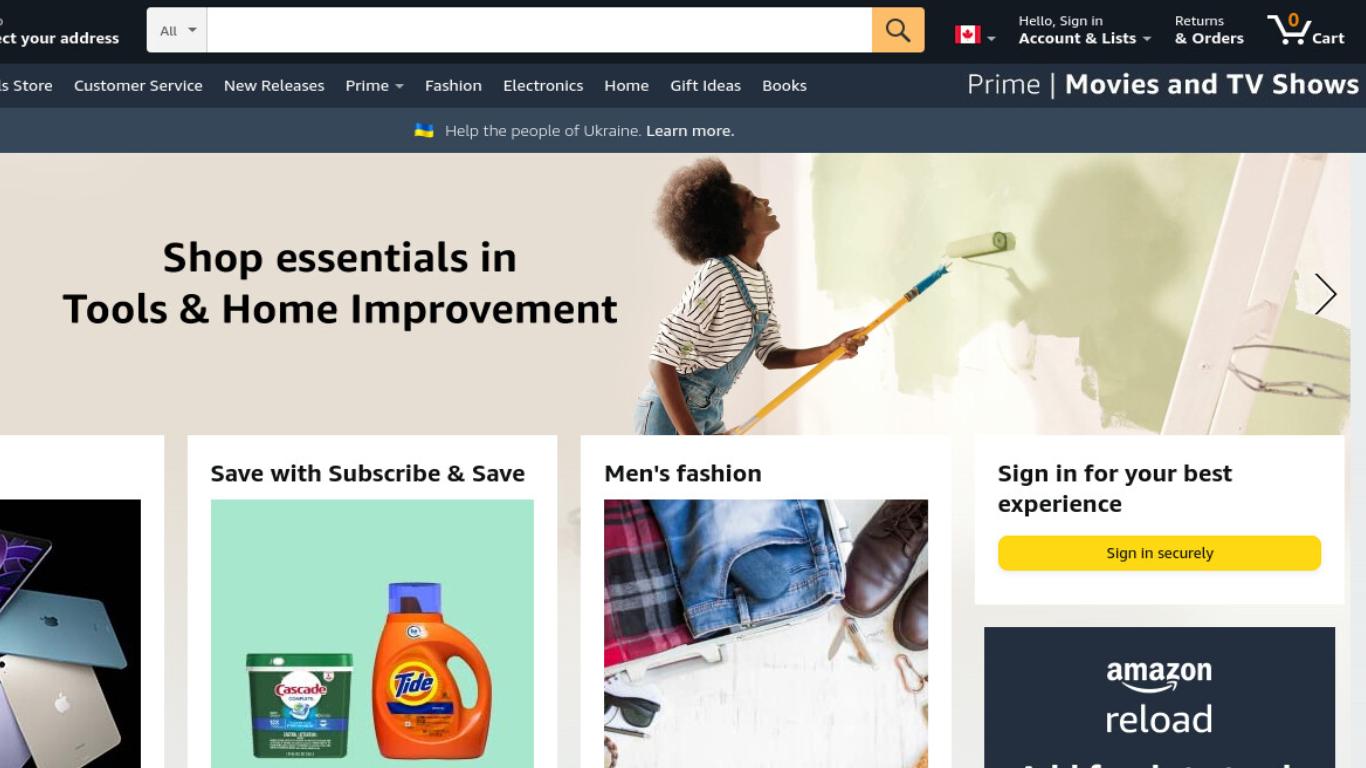Advance the banner carousel with right arrow

click(1325, 294)
